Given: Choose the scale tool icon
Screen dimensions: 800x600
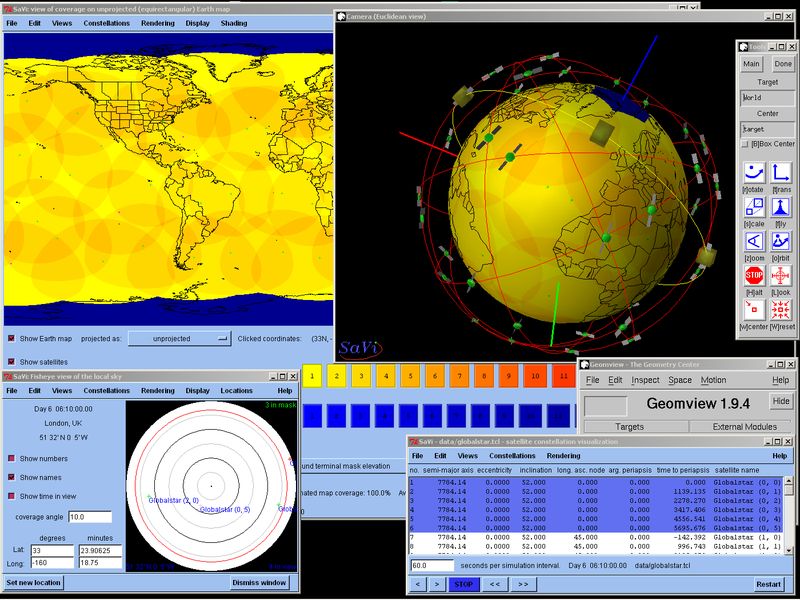Looking at the screenshot, I should tap(754, 207).
